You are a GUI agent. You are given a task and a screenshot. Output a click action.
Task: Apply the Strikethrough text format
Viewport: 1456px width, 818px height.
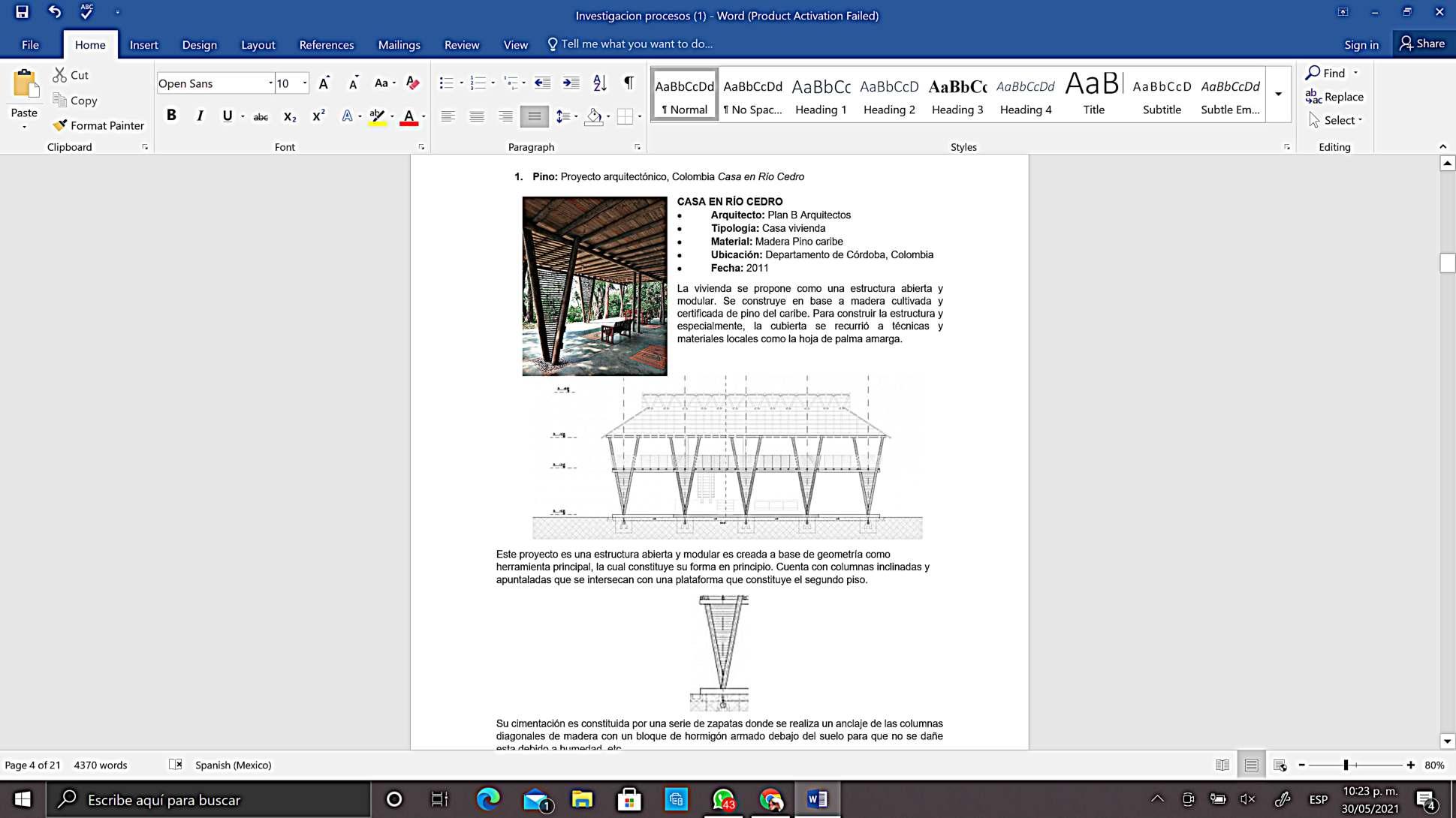click(x=261, y=116)
